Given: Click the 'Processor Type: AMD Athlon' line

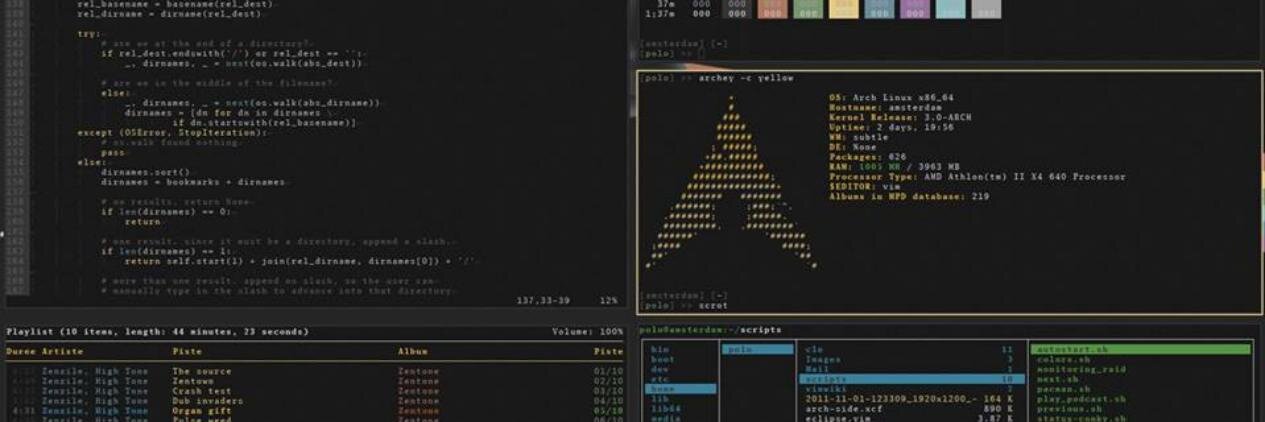Looking at the screenshot, I should tap(977, 177).
